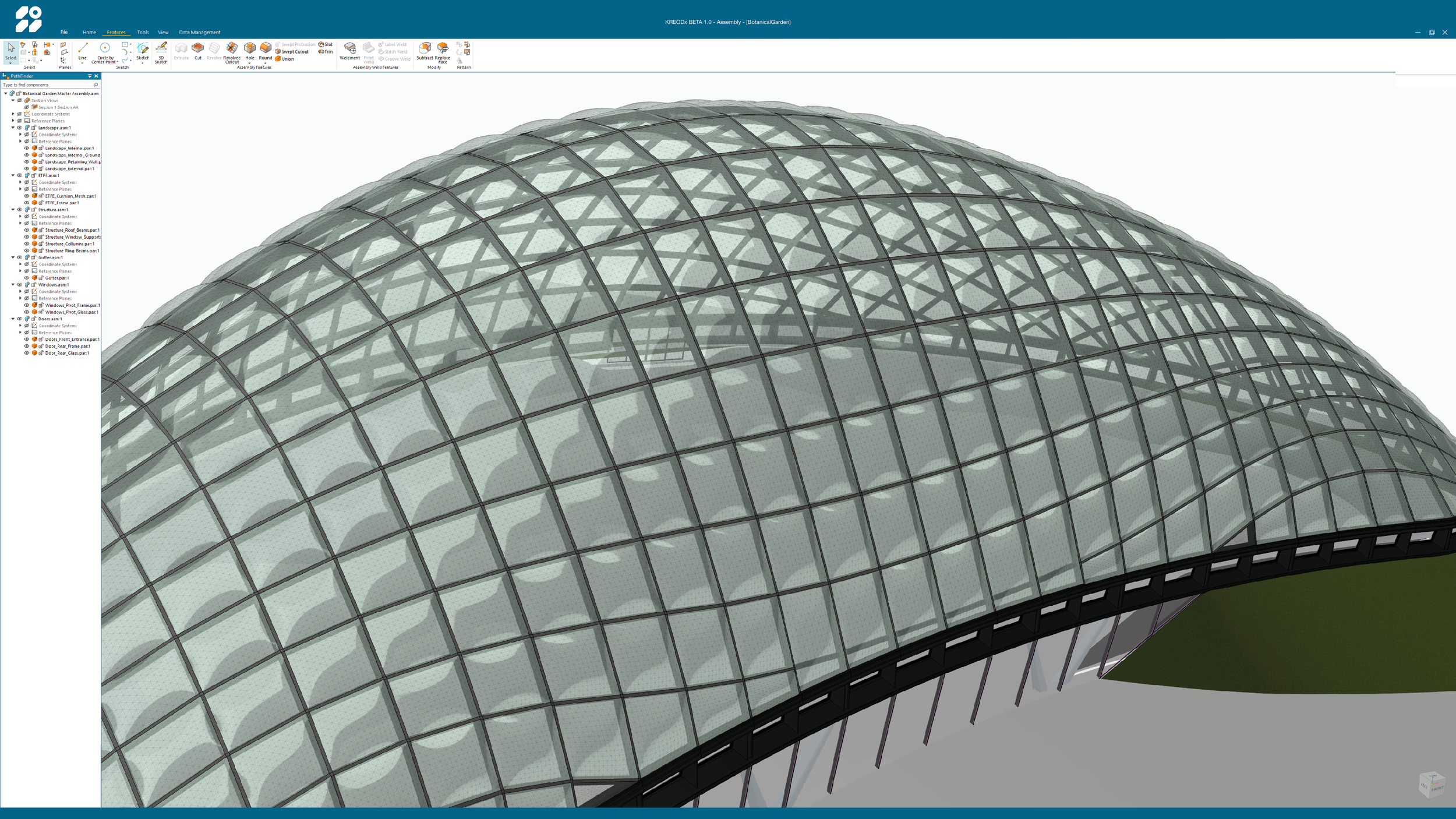1456x819 pixels.
Task: Choose the Weldment tool
Action: pos(349,50)
